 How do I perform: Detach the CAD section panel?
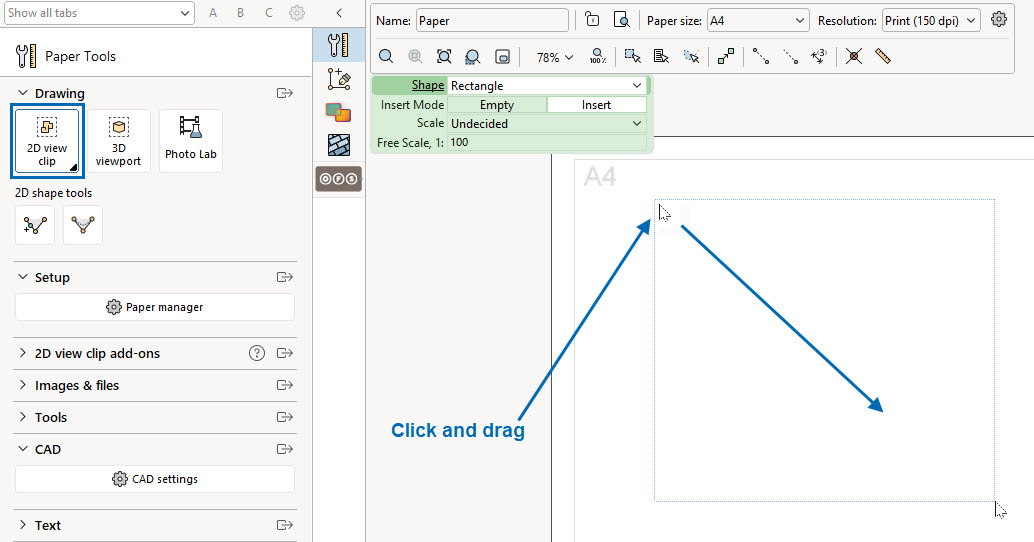click(x=285, y=449)
